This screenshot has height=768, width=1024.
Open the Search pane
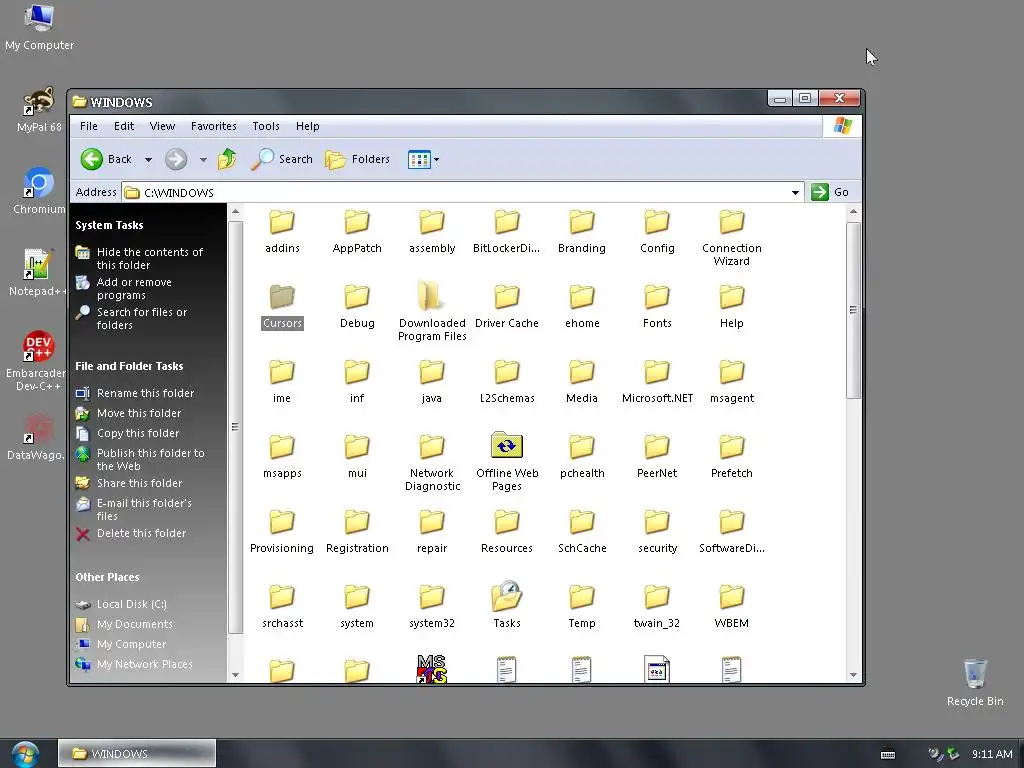pyautogui.click(x=282, y=159)
